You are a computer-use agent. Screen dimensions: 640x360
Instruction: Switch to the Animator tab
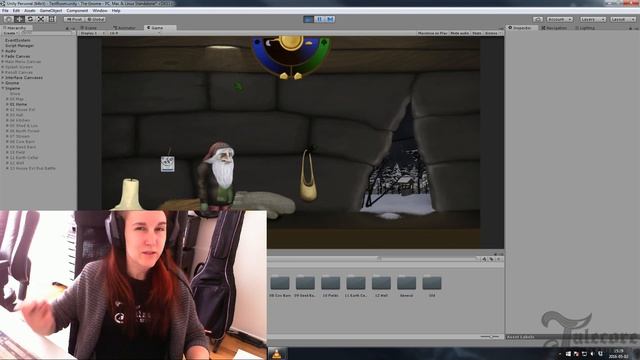pos(125,28)
